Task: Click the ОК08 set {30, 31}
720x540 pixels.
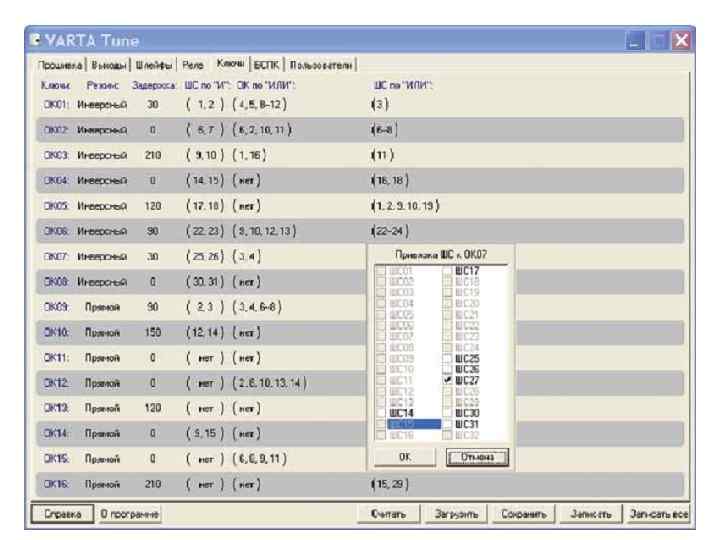Action: tap(205, 281)
